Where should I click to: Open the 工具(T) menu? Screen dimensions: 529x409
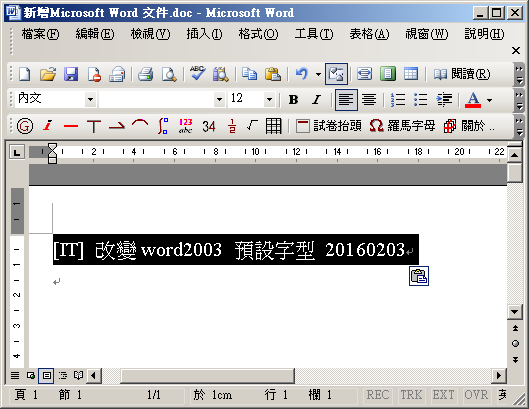[x=314, y=34]
